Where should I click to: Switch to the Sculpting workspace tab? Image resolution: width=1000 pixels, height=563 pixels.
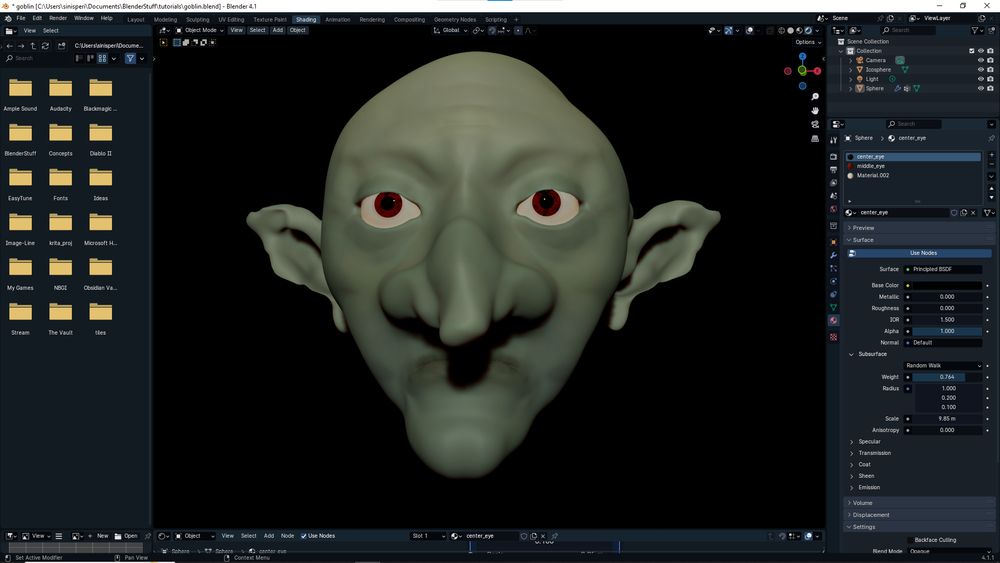(197, 20)
